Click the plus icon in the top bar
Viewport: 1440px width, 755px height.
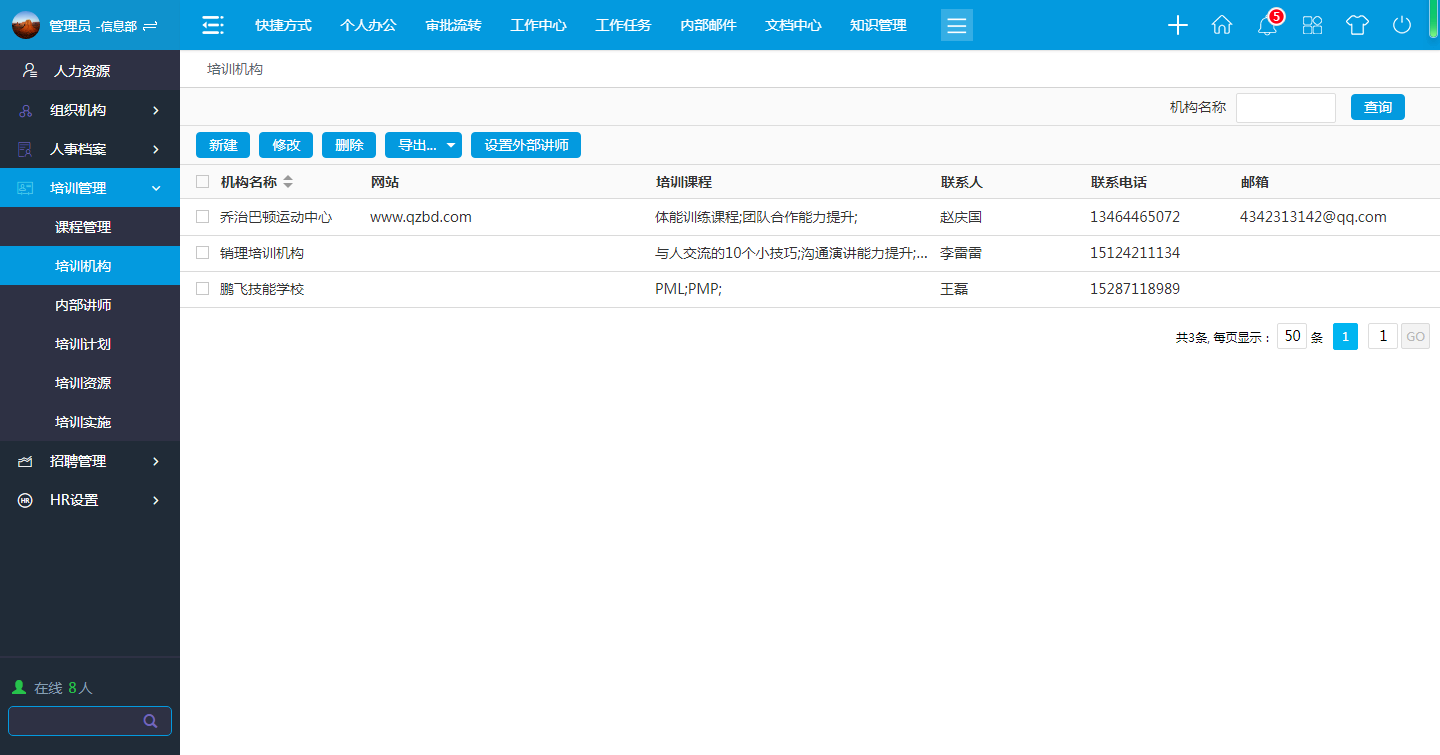(1178, 26)
